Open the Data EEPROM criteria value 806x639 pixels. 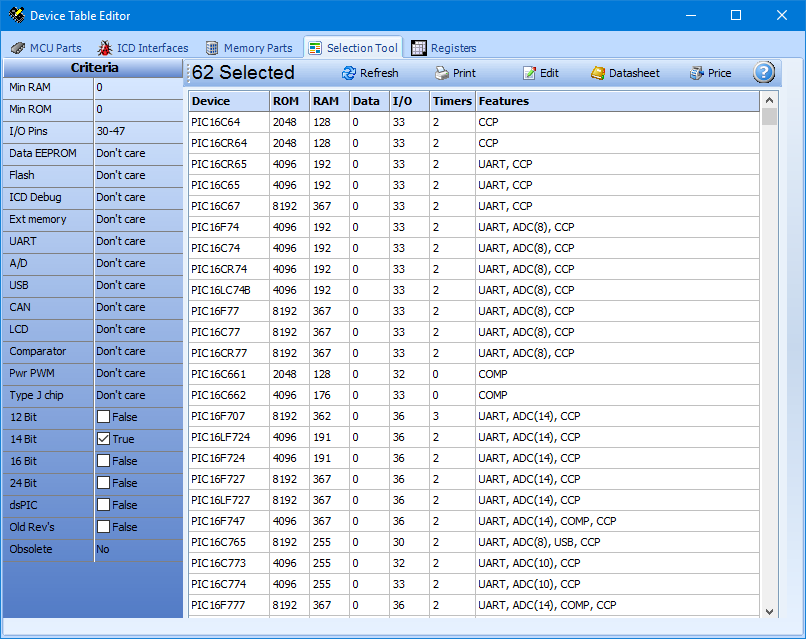[x=139, y=153]
